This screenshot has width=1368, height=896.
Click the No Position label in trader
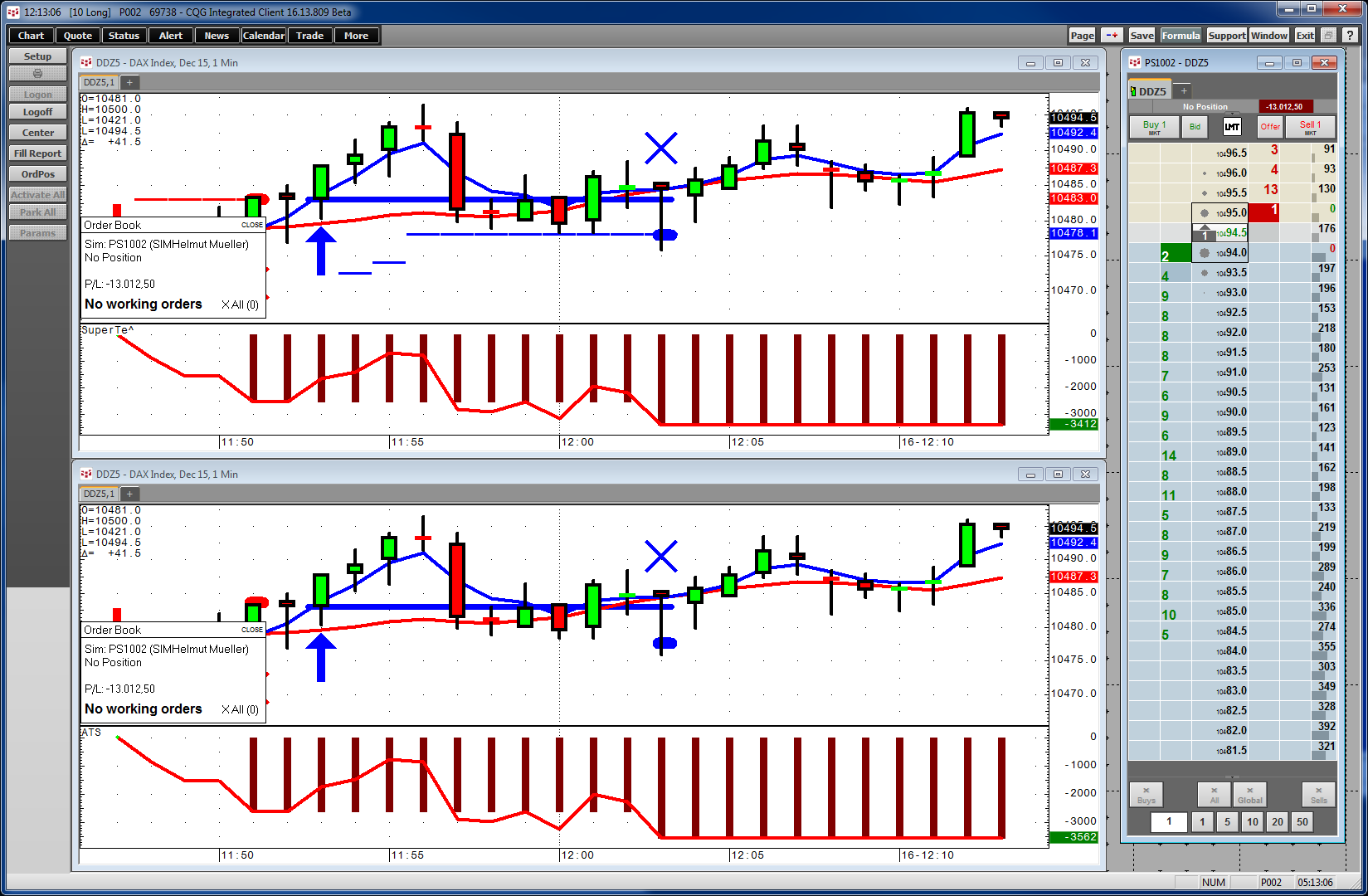pos(1205,106)
